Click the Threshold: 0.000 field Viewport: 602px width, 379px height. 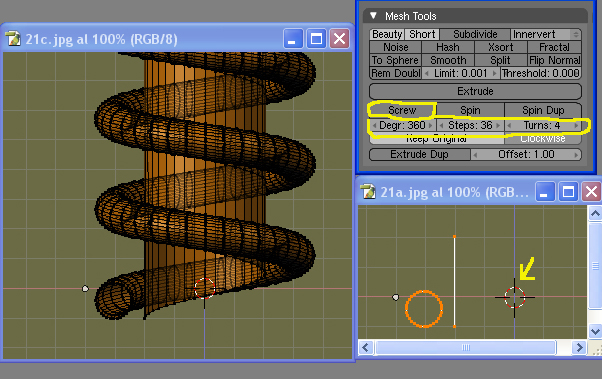click(541, 73)
